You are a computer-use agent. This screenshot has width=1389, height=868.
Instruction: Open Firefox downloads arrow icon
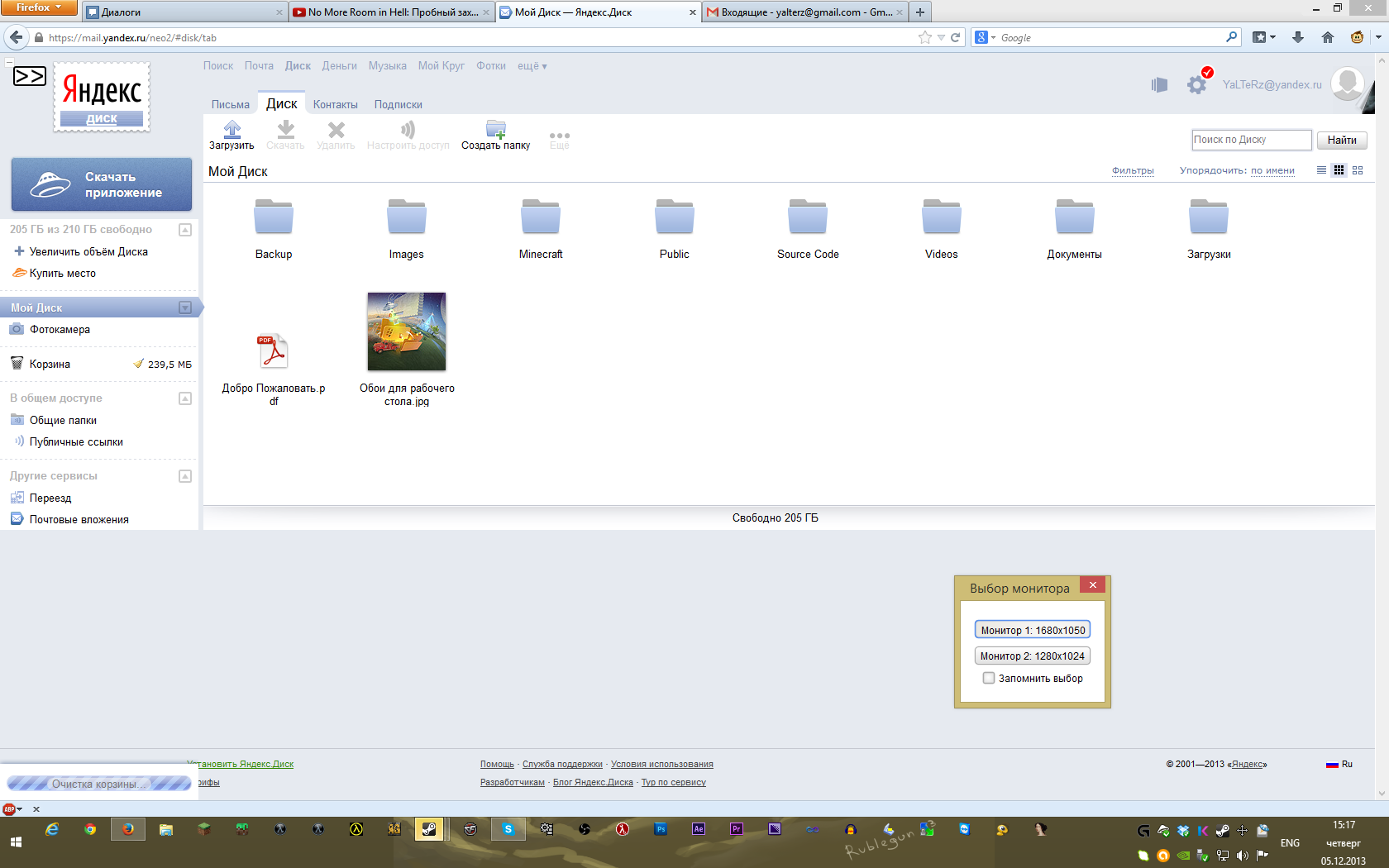pos(1298,37)
